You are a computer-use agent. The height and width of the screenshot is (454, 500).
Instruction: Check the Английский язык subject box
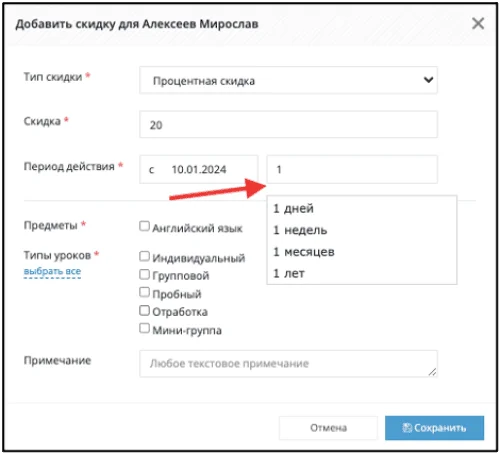144,226
